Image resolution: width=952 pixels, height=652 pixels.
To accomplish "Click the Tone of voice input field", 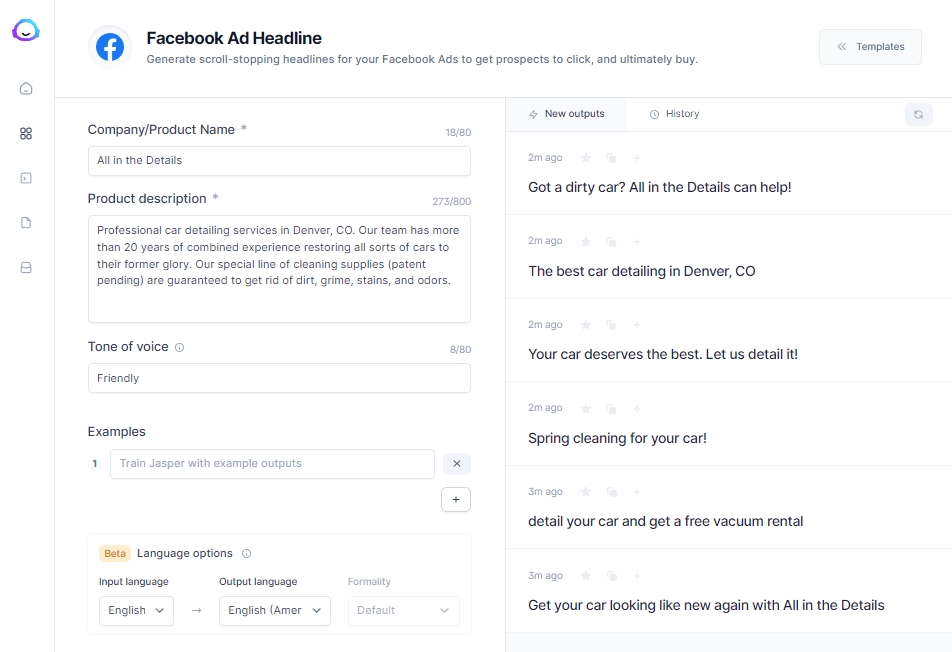I will pos(279,378).
